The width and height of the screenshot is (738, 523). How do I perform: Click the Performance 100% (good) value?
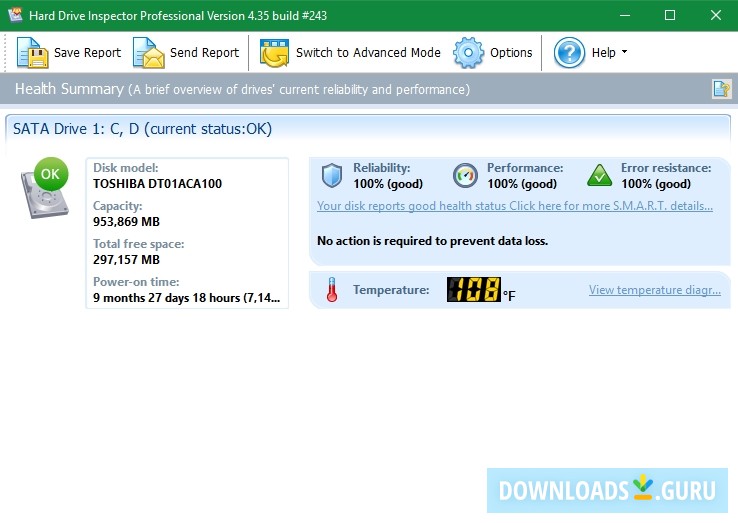[x=521, y=184]
